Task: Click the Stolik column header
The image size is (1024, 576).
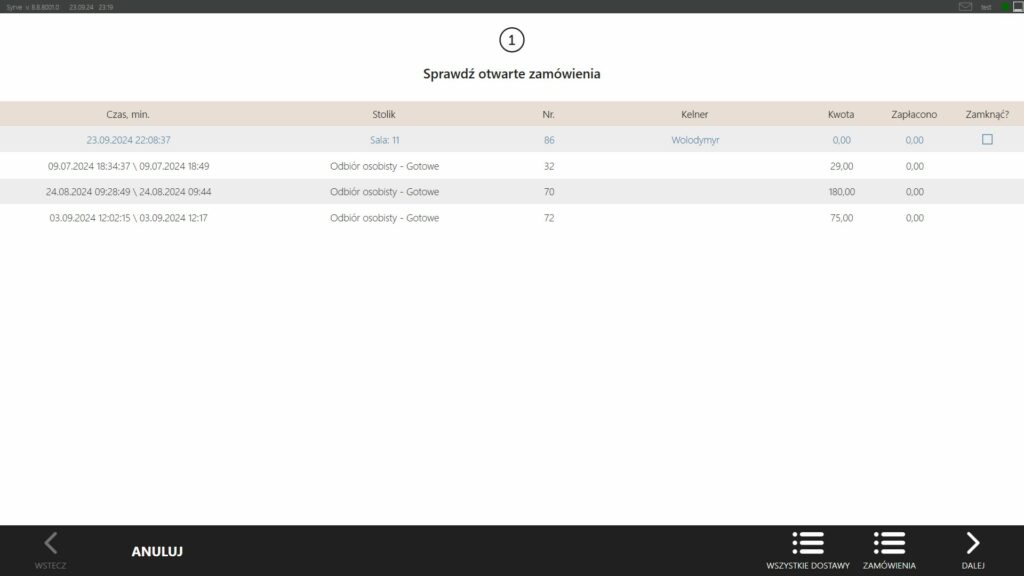Action: (x=384, y=114)
